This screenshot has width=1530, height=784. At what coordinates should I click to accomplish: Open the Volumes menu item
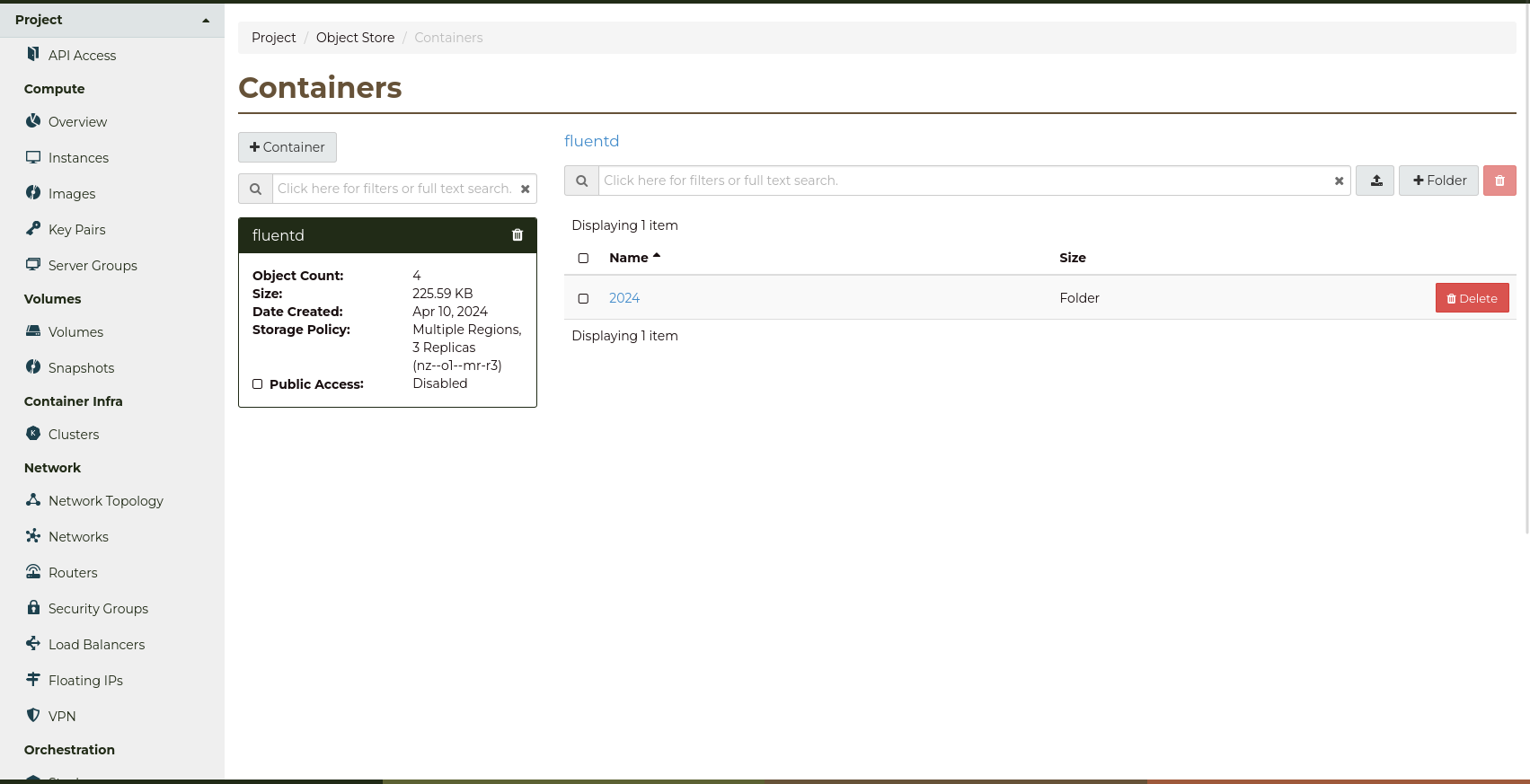[75, 332]
